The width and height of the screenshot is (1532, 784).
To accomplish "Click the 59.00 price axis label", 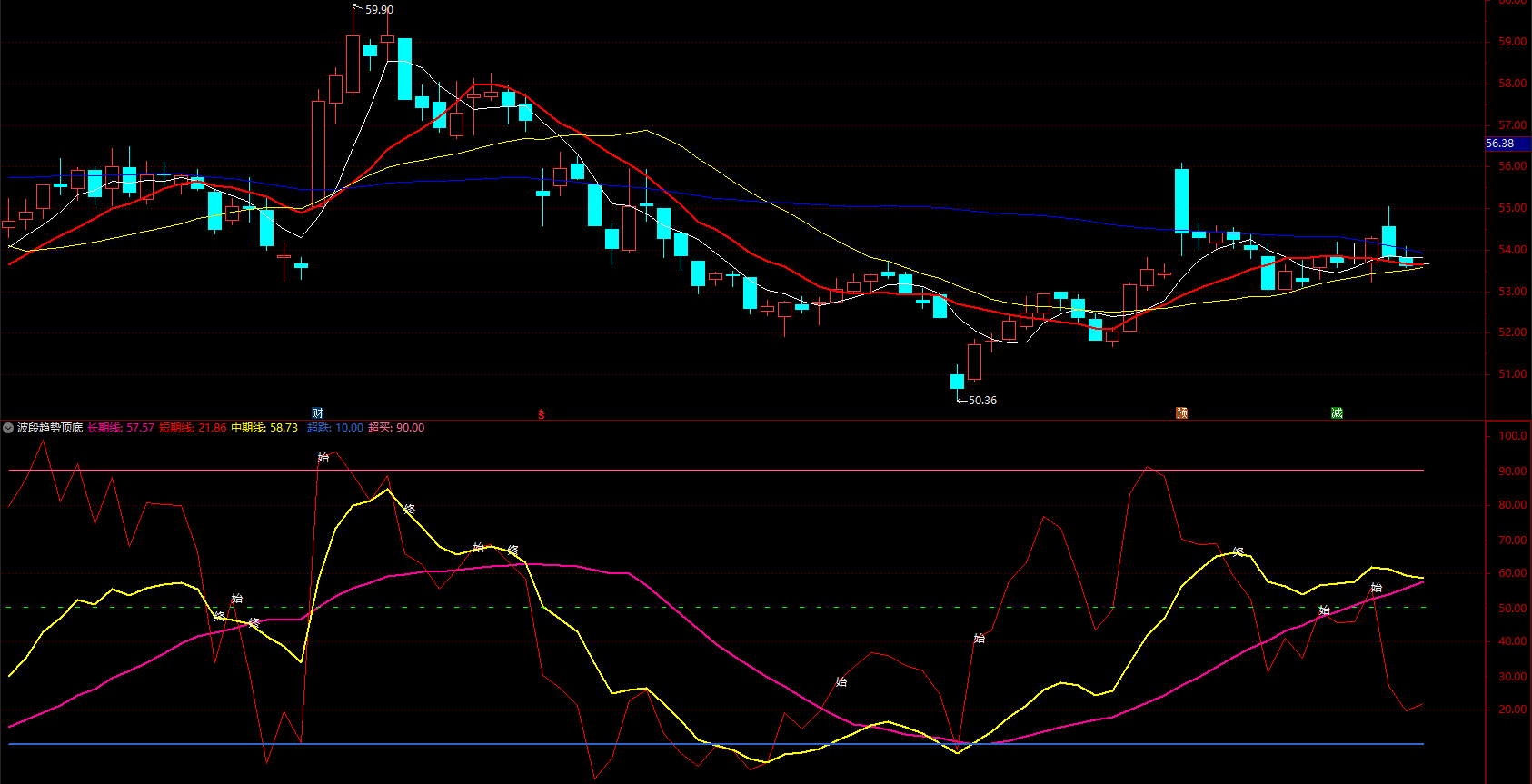I will click(x=1512, y=42).
